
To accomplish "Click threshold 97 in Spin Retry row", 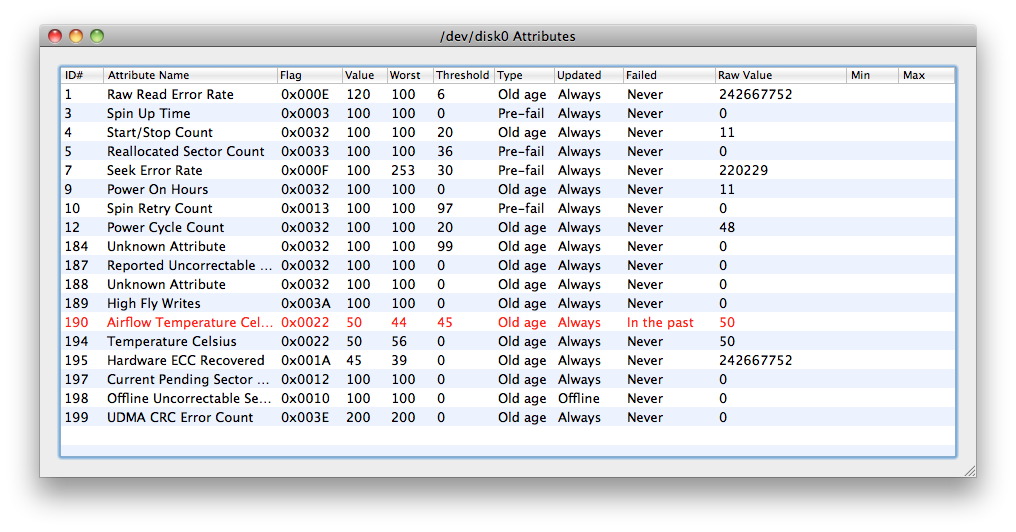I will point(444,209).
